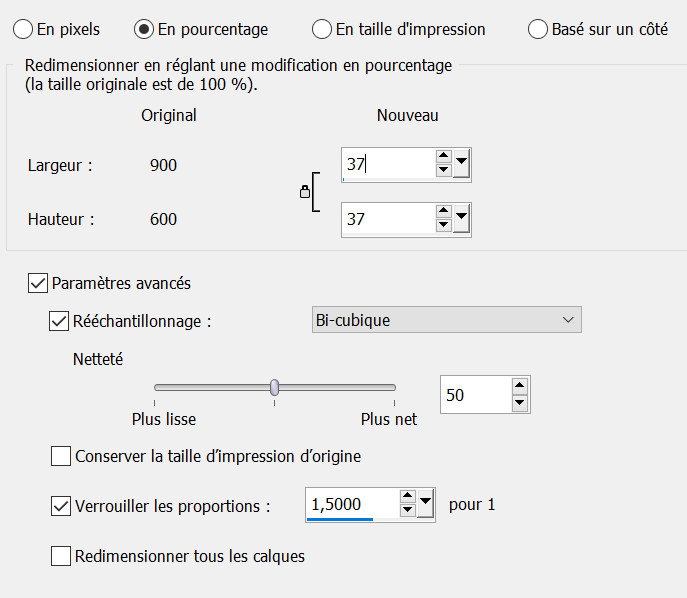Open the Largeur field dropdown arrow
The height and width of the screenshot is (598, 687).
[461, 163]
